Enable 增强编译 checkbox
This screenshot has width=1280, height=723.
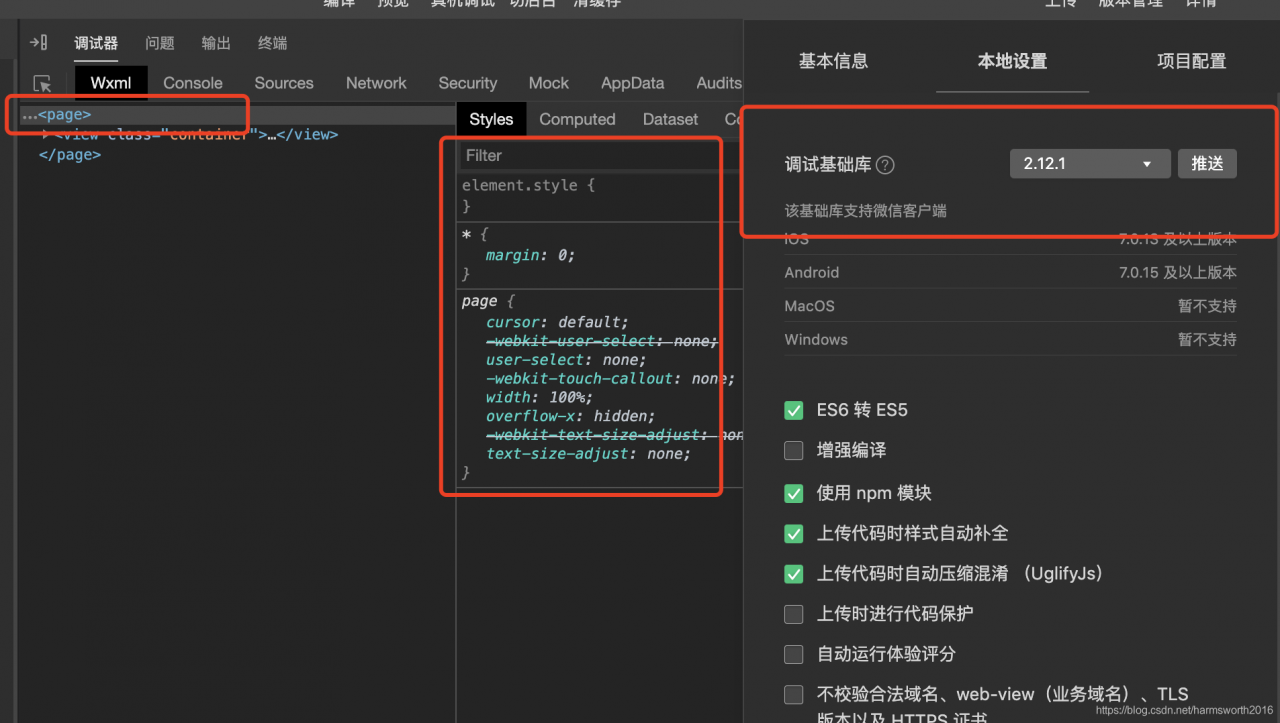(x=794, y=451)
